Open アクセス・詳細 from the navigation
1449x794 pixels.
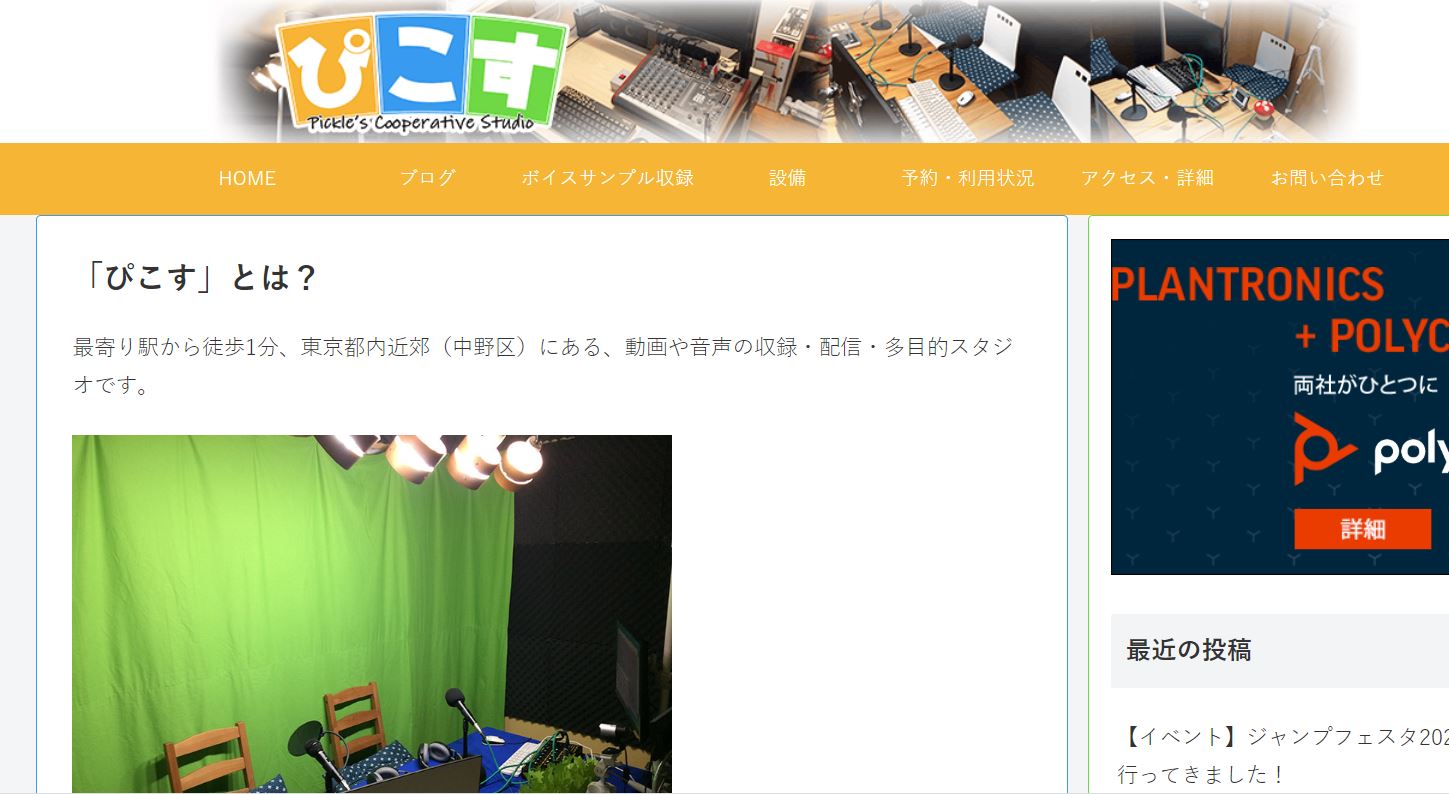click(x=1147, y=178)
